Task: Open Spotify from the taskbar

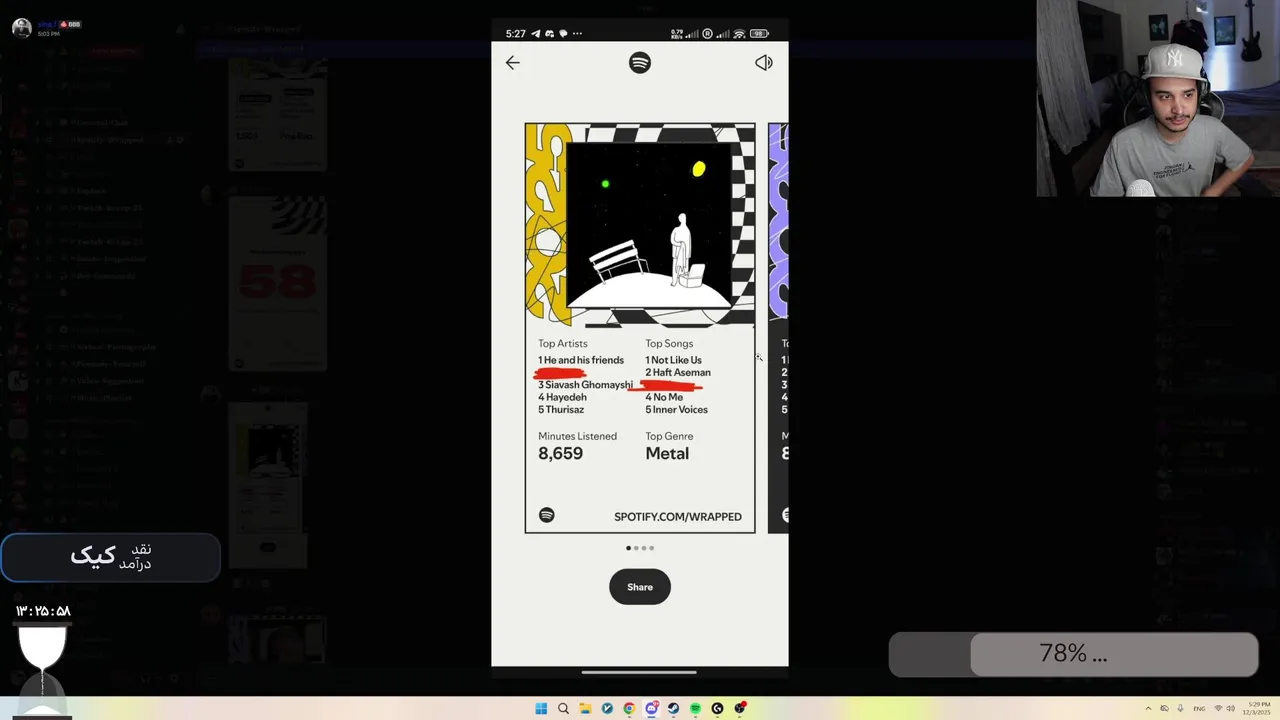Action: pyautogui.click(x=695, y=708)
